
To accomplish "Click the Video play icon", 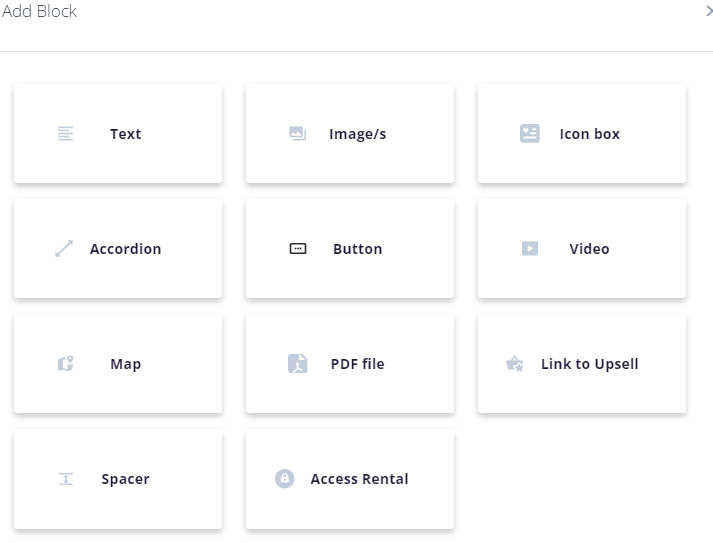I will (530, 249).
